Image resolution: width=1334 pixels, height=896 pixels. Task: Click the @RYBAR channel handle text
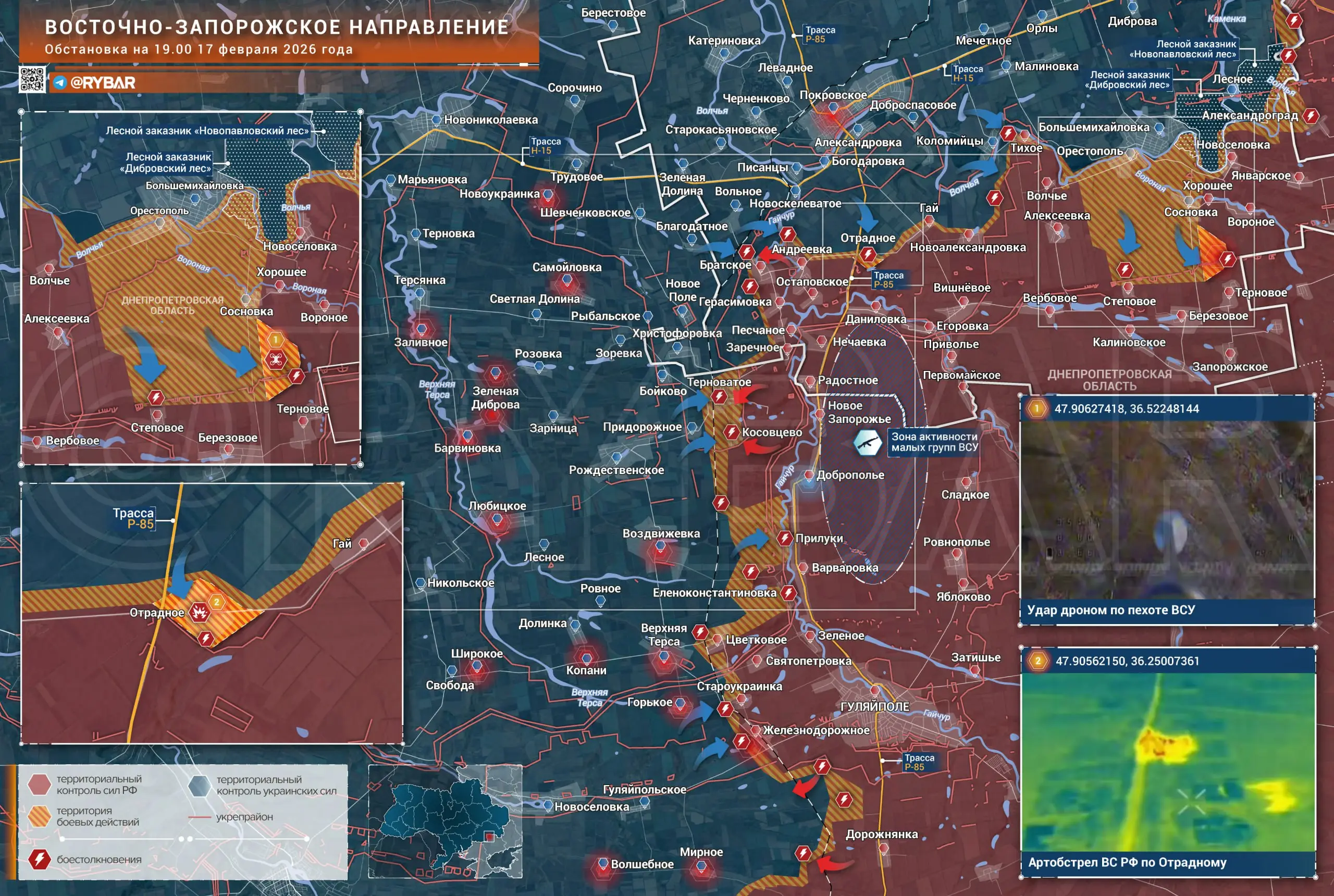[102, 83]
